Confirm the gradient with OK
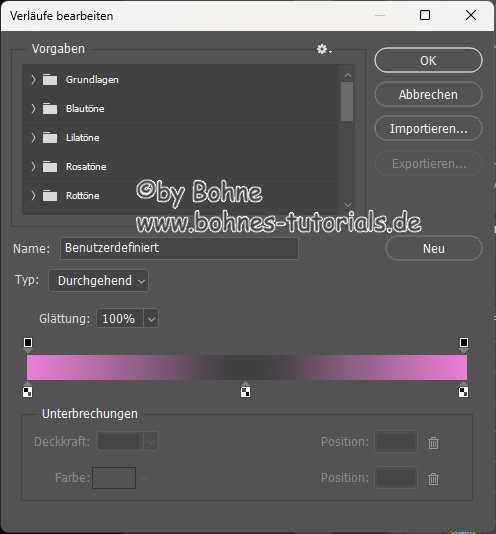Image resolution: width=496 pixels, height=534 pixels. pos(428,60)
